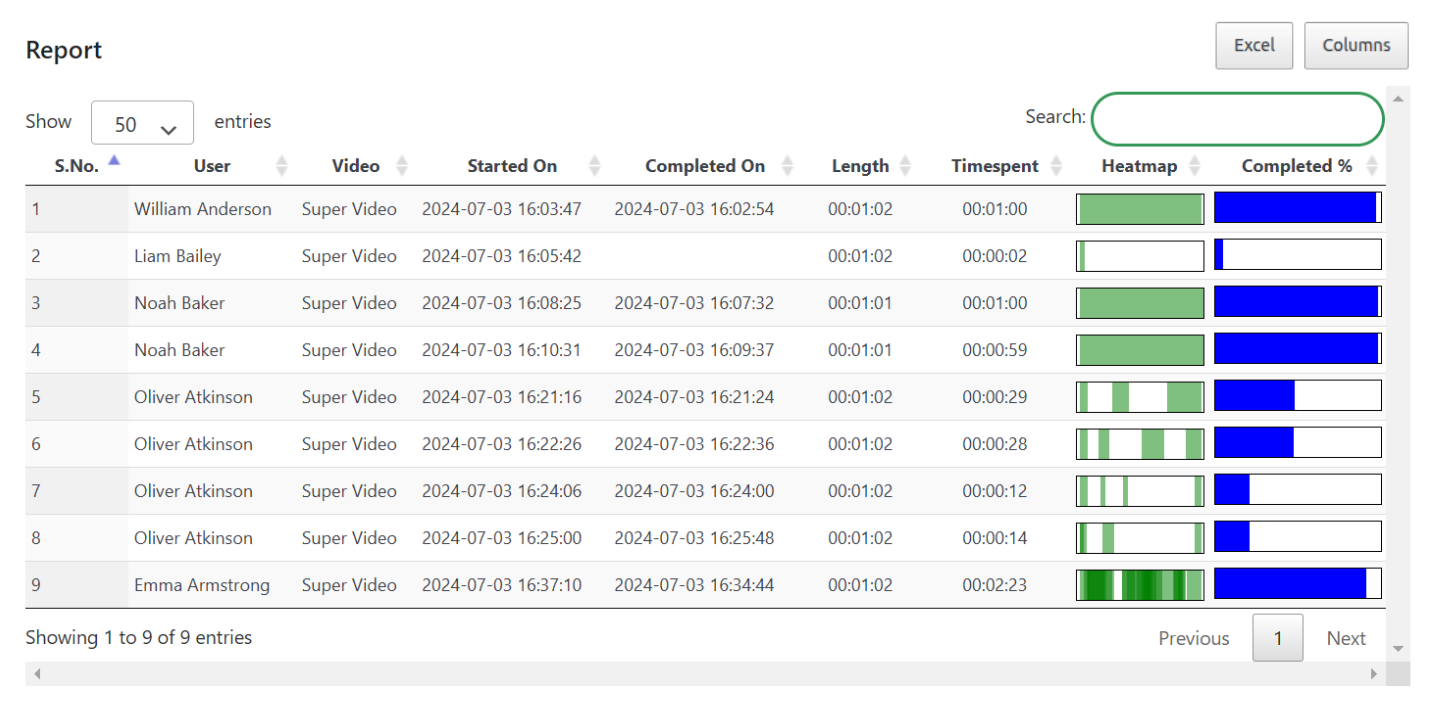Screen dimensions: 1436x708
Task: Click the timespent value 00:02:23
Action: coord(995,585)
